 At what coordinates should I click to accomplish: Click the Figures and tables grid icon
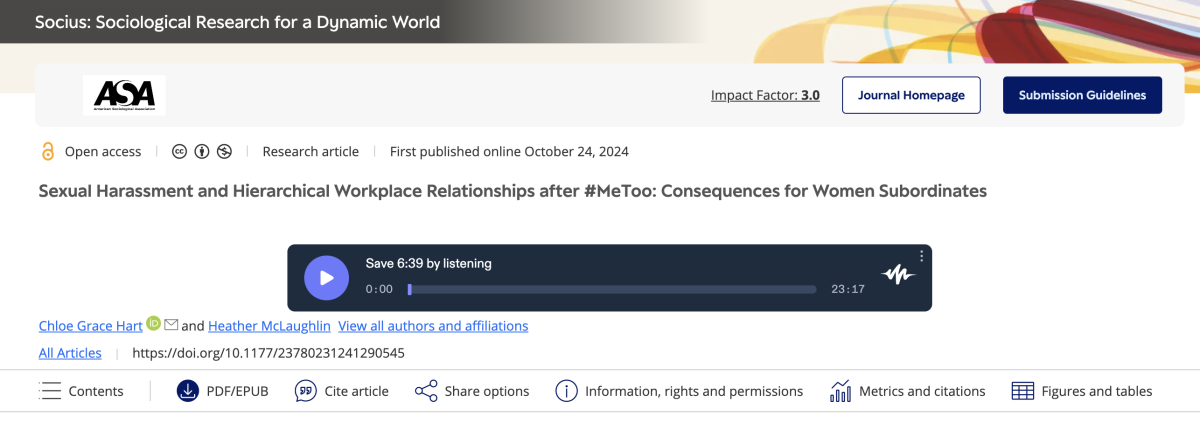pyautogui.click(x=1022, y=391)
